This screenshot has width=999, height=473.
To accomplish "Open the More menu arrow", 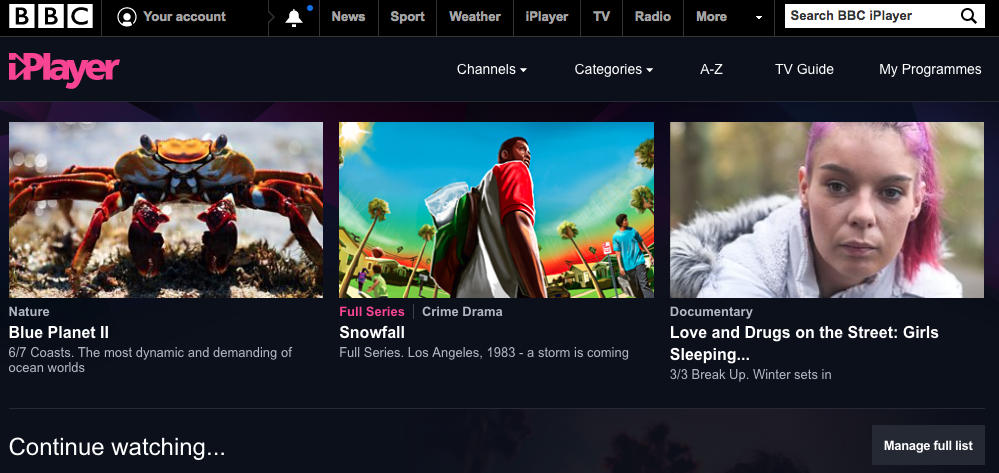I will tap(759, 17).
